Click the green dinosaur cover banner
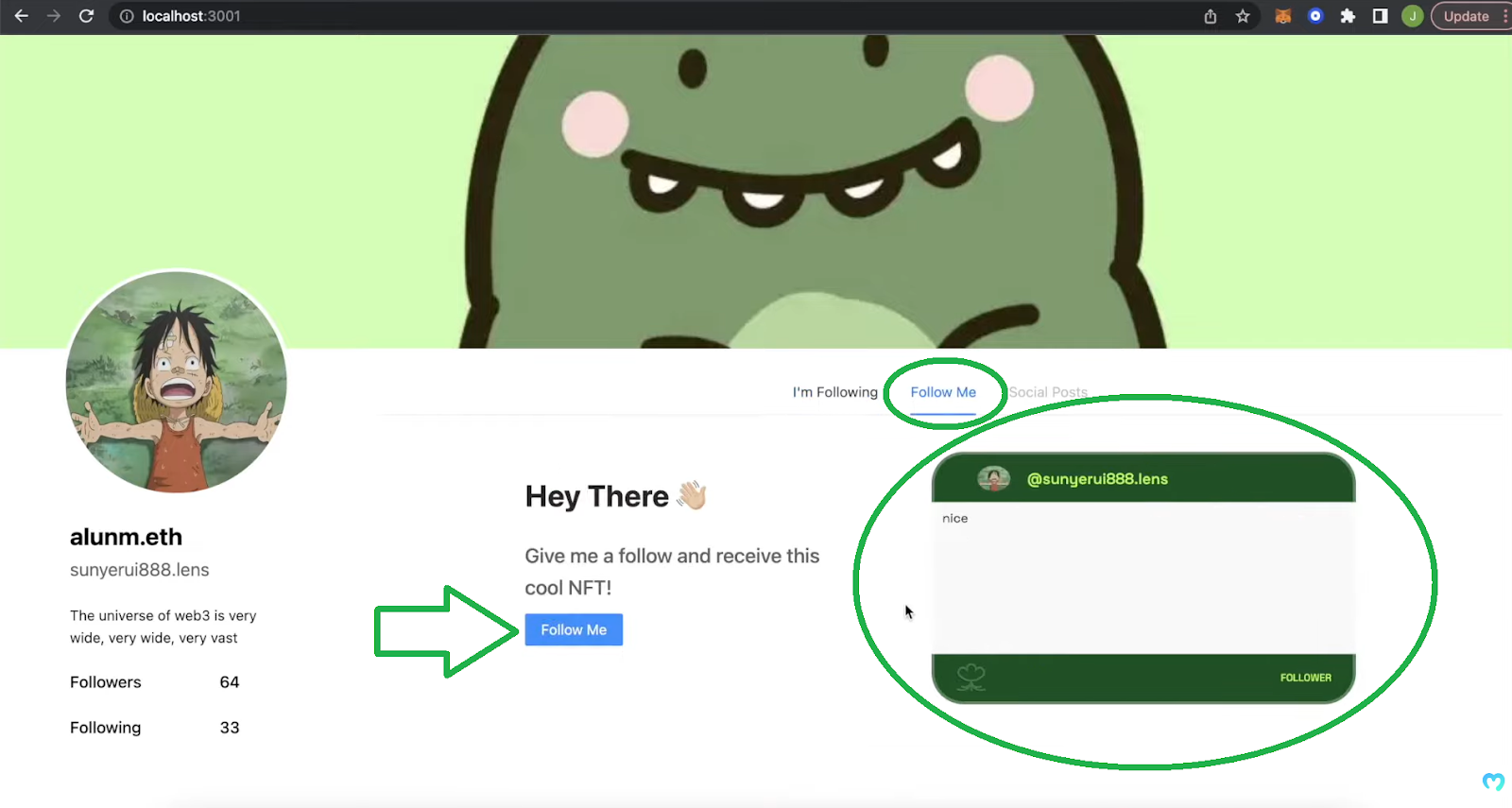Screen dimensions: 1512x808 click(x=756, y=192)
